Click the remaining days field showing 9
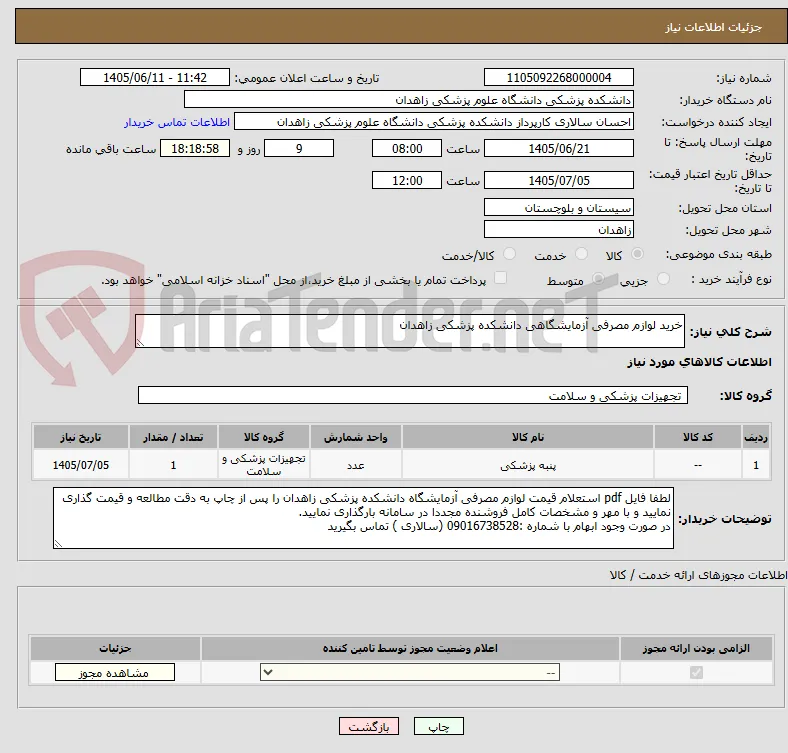This screenshot has width=788, height=753. (299, 148)
